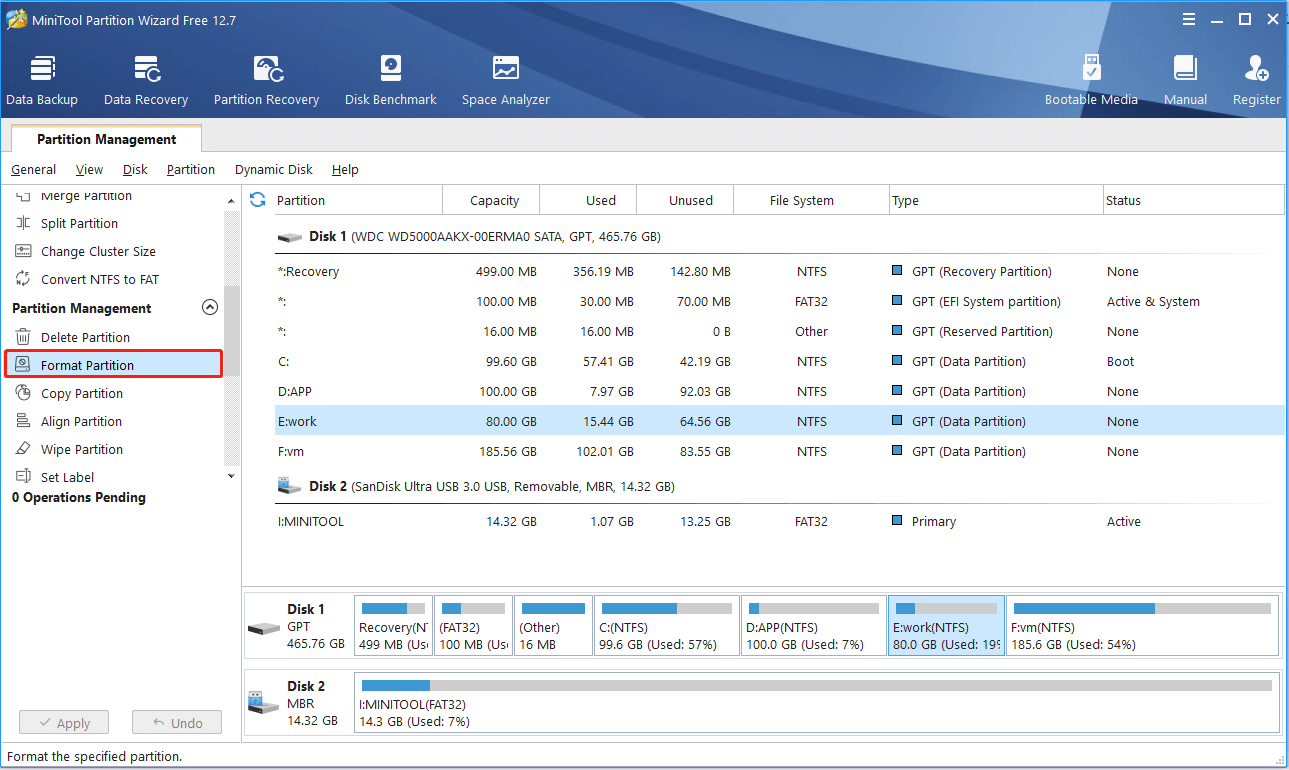The width and height of the screenshot is (1289, 770).
Task: Click the C:(NTFS) block in the disk map
Action: point(667,626)
